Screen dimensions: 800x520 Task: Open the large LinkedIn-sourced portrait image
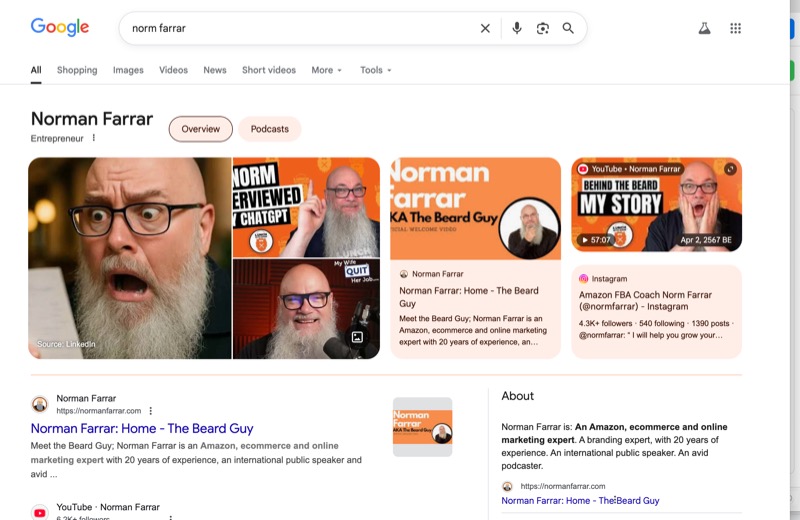point(130,258)
